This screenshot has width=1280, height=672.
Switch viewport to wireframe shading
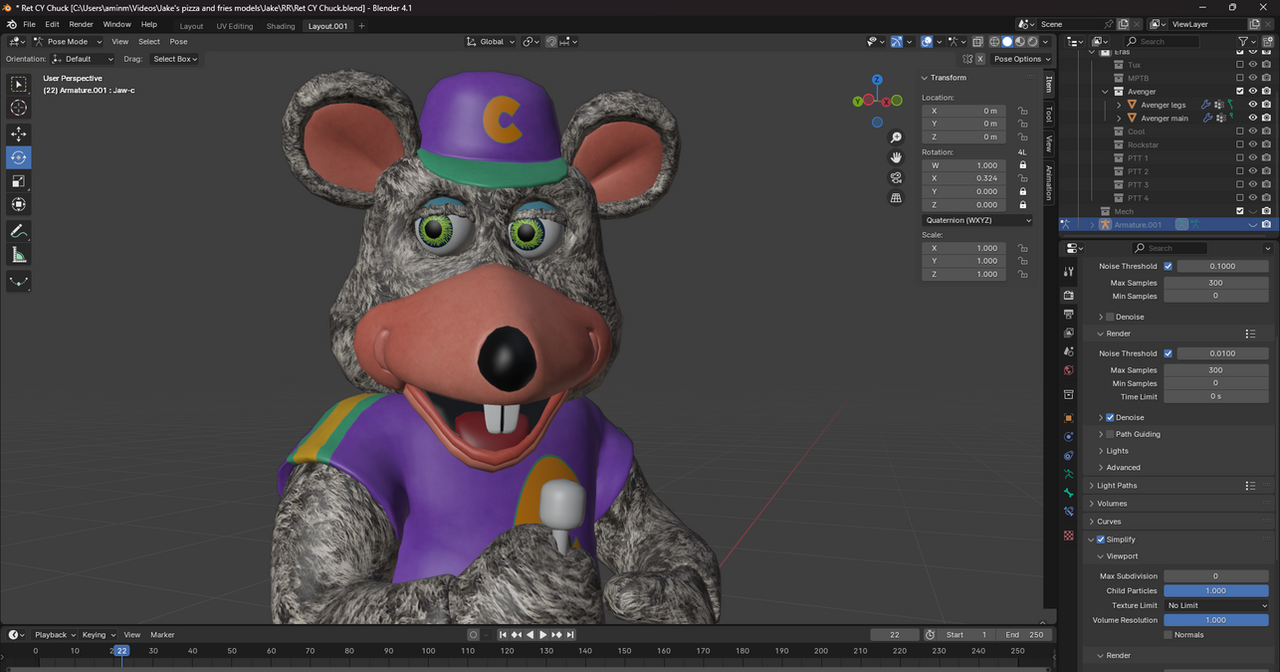(995, 42)
